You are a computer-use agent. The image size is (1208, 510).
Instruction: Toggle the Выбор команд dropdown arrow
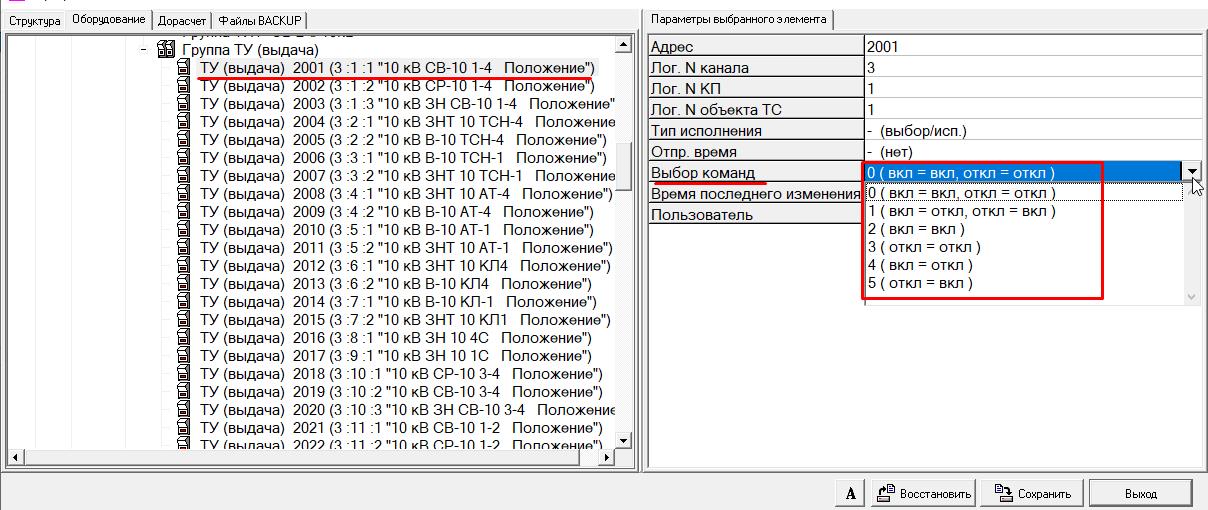click(x=1192, y=173)
